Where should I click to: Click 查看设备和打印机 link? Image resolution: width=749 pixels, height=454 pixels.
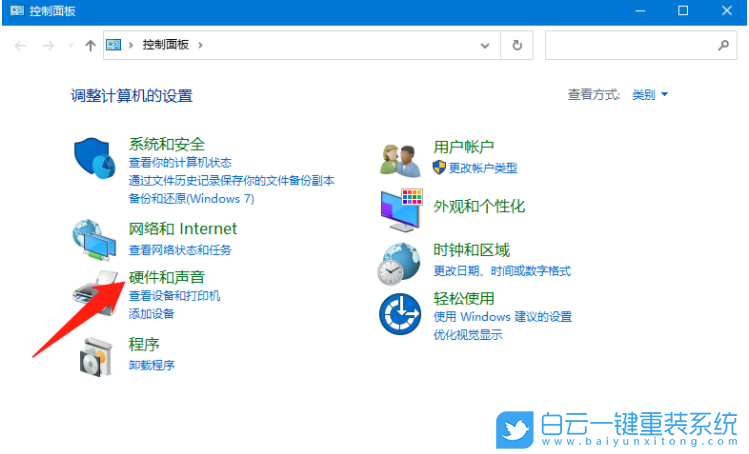174,296
